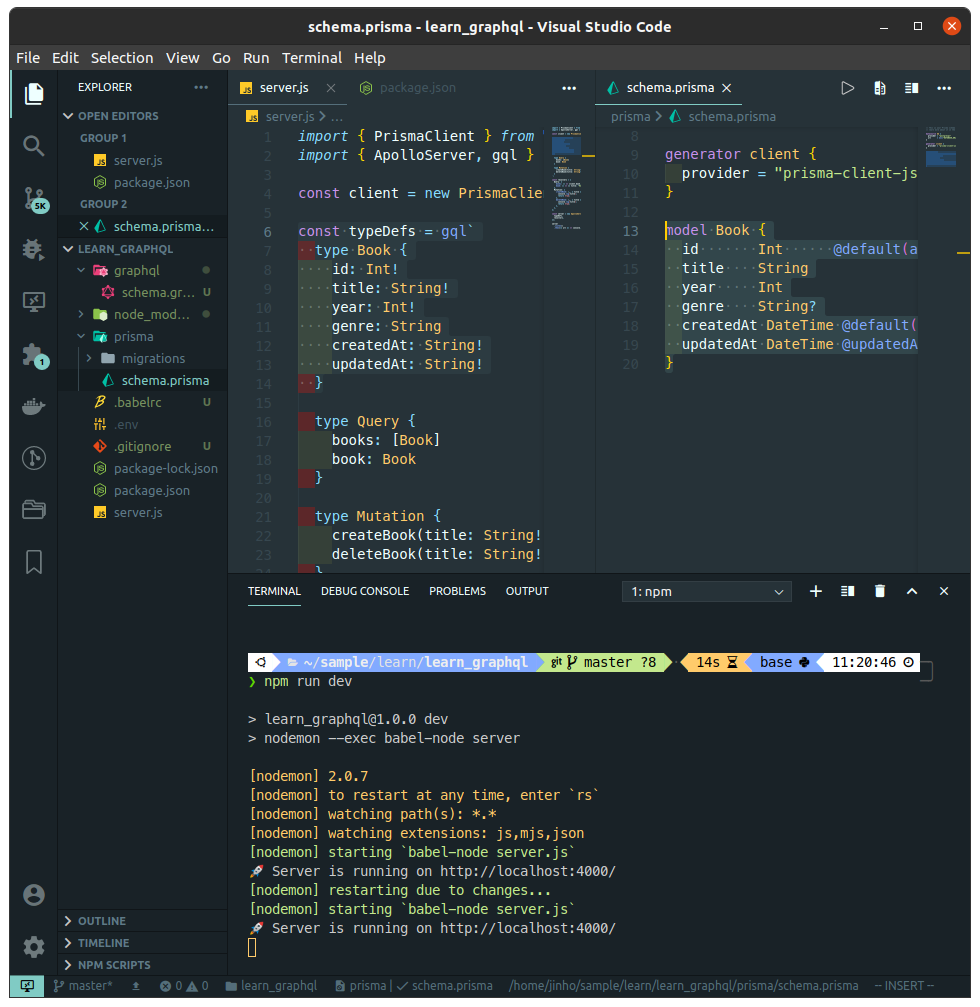Open Source Control view with 5K badge
980x1007 pixels.
point(35,198)
